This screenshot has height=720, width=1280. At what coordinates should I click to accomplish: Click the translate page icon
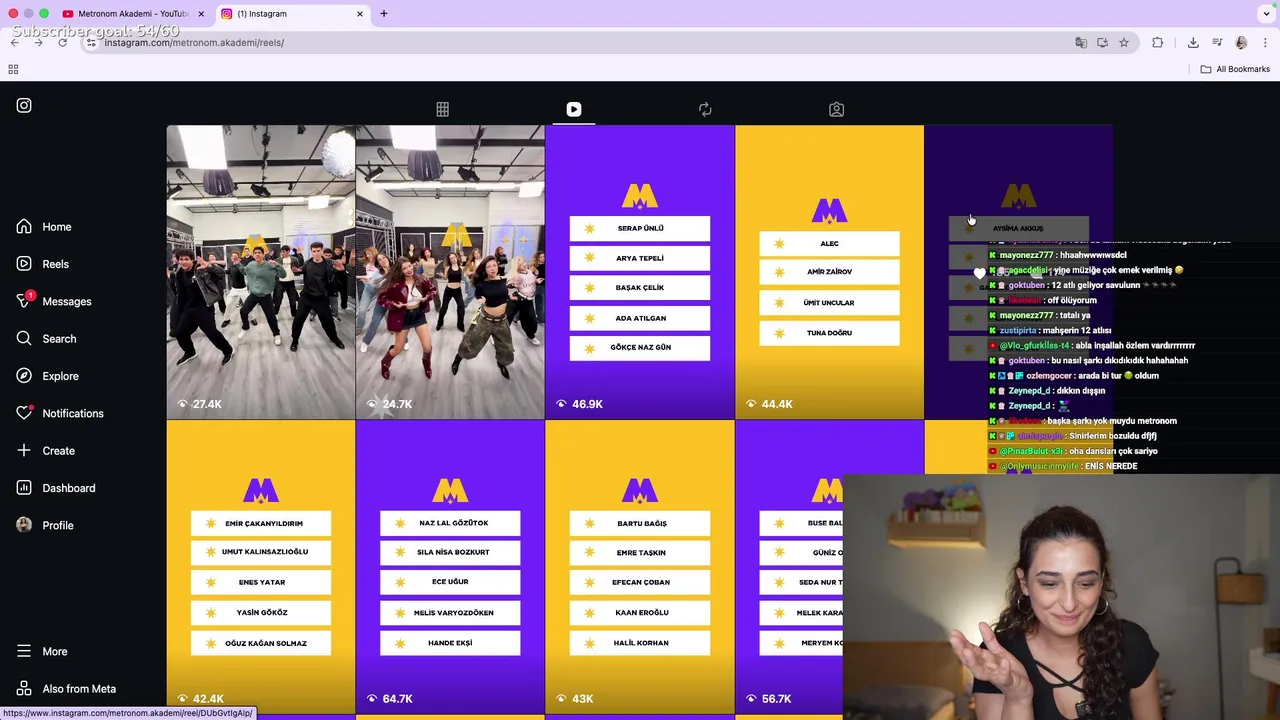(1081, 43)
